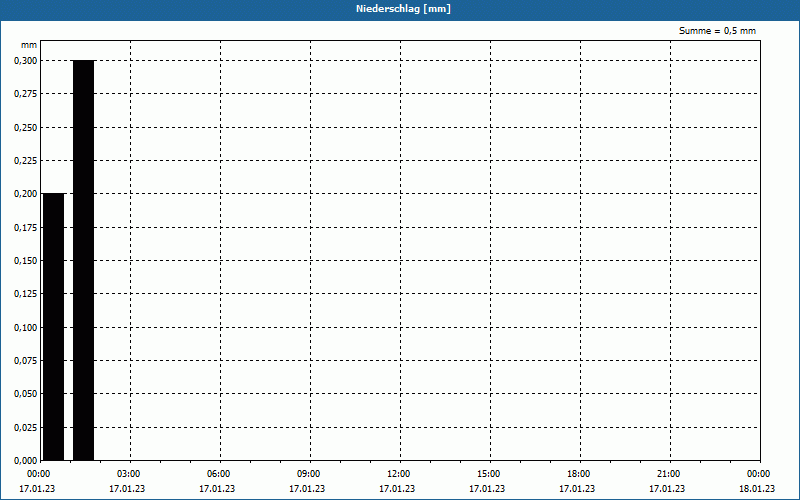Click the 0,000 y-axis value
The image size is (800, 500).
point(26,461)
